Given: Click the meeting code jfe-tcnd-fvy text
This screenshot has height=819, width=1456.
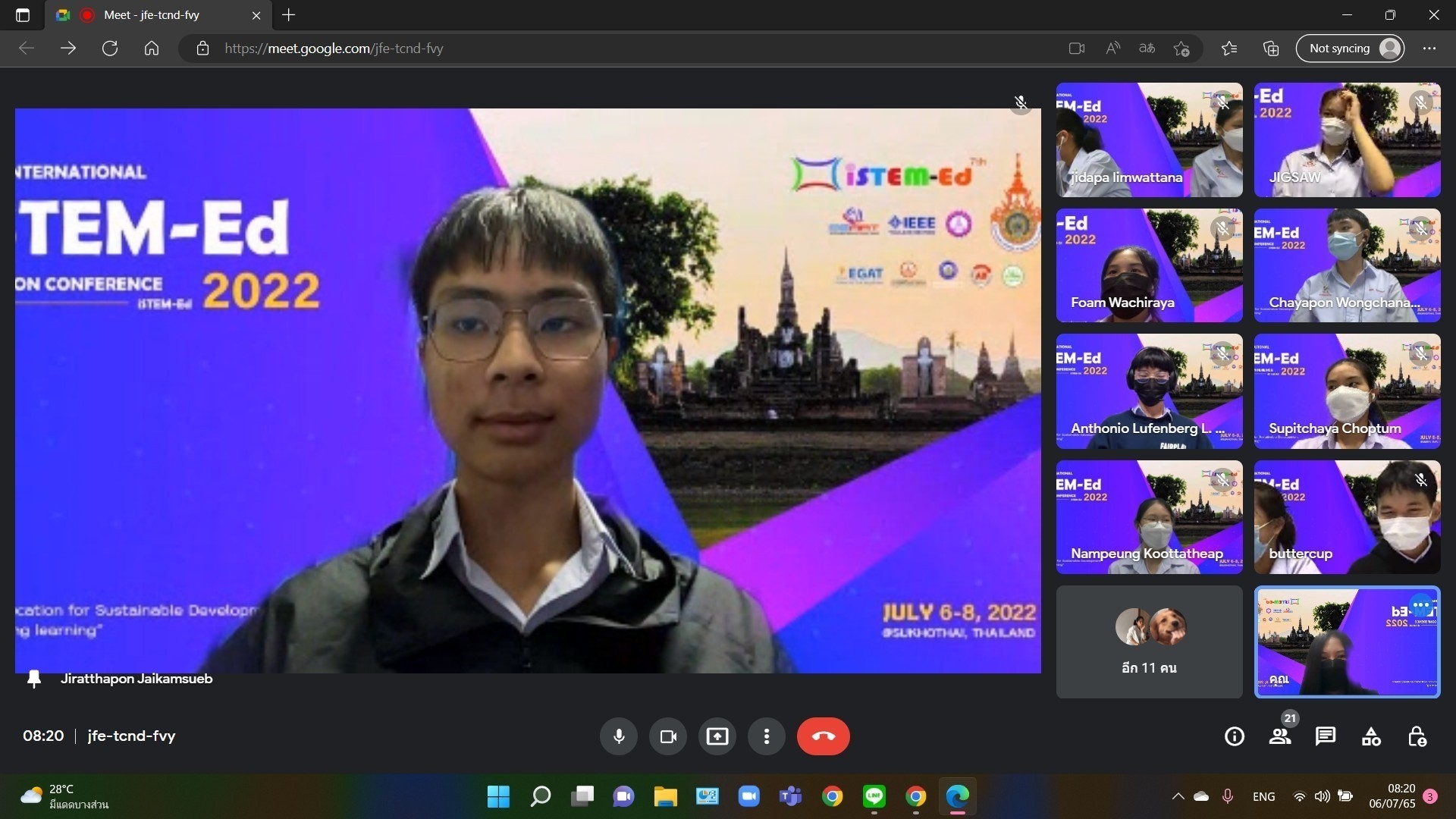Looking at the screenshot, I should (131, 736).
